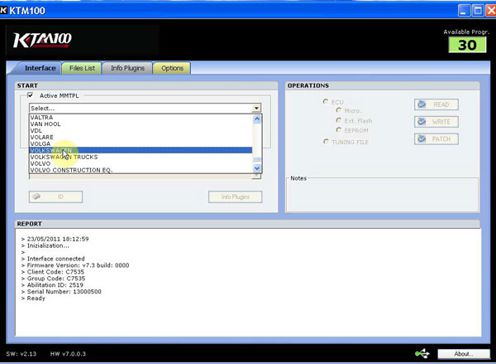
Task: Toggle the Active MMTPL checkbox
Action: pyautogui.click(x=30, y=95)
